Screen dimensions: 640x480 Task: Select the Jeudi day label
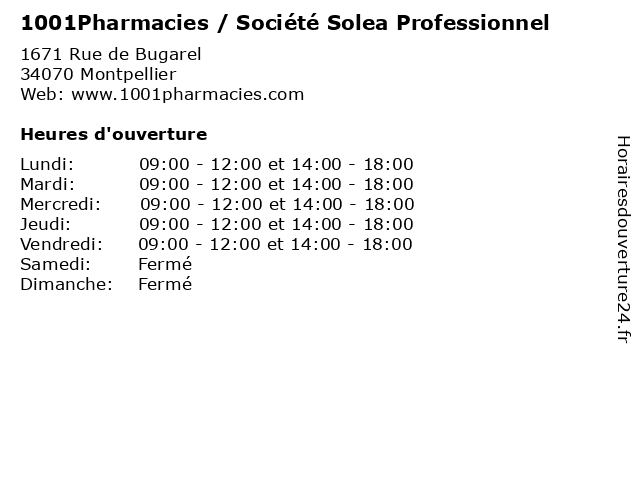[46, 224]
